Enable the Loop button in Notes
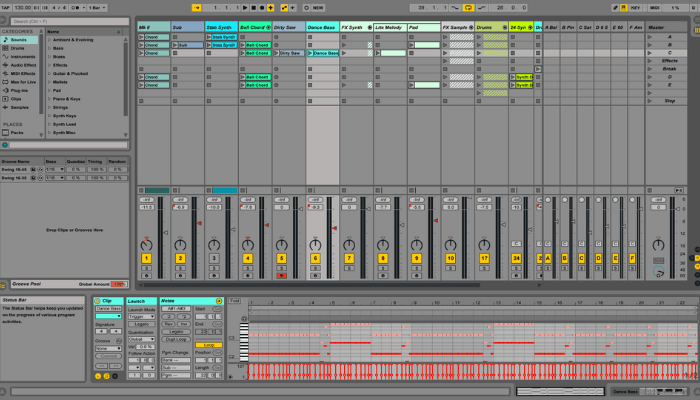This screenshot has height=400, width=700. tap(209, 344)
